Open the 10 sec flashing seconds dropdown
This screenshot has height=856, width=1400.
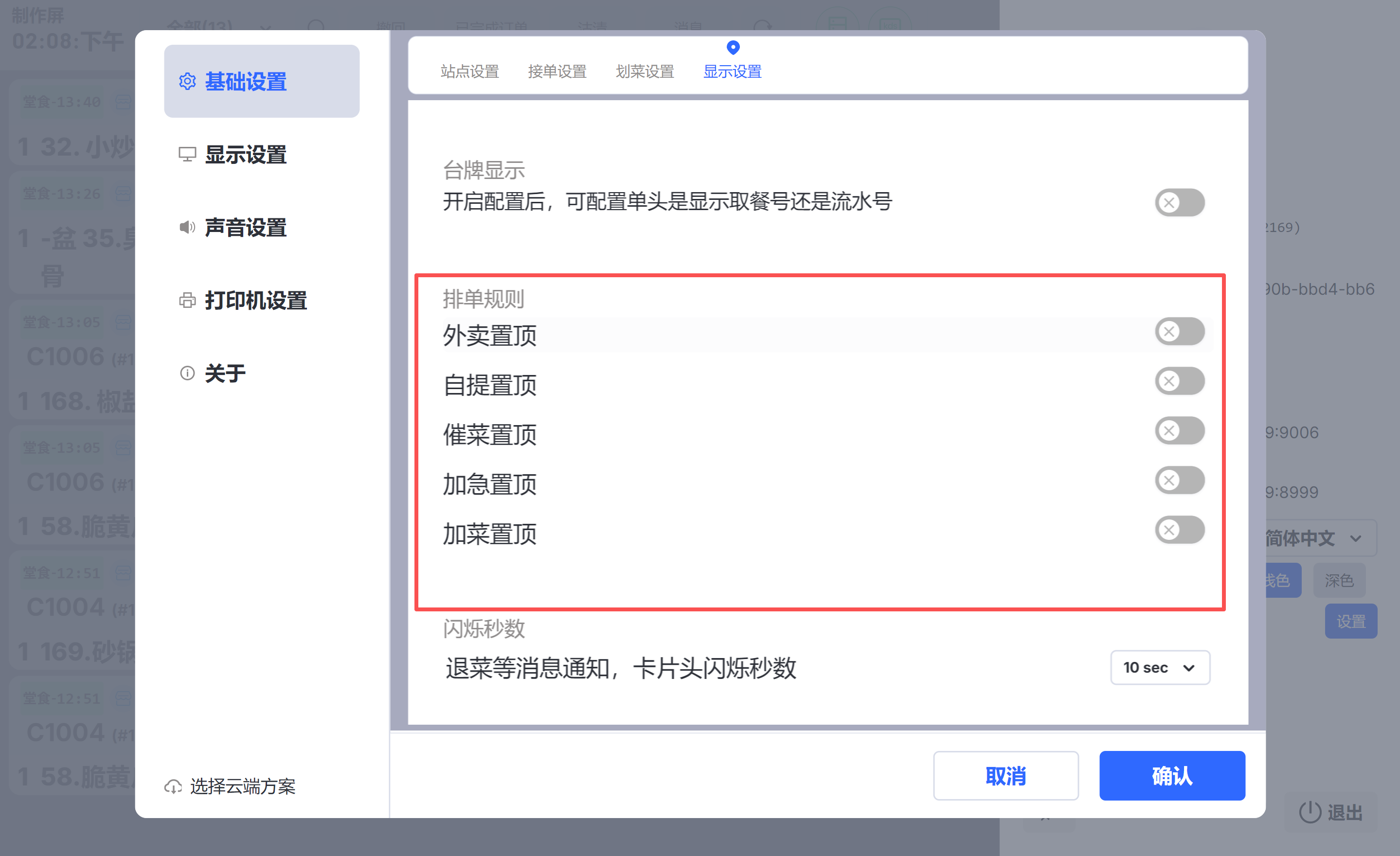pos(1160,667)
